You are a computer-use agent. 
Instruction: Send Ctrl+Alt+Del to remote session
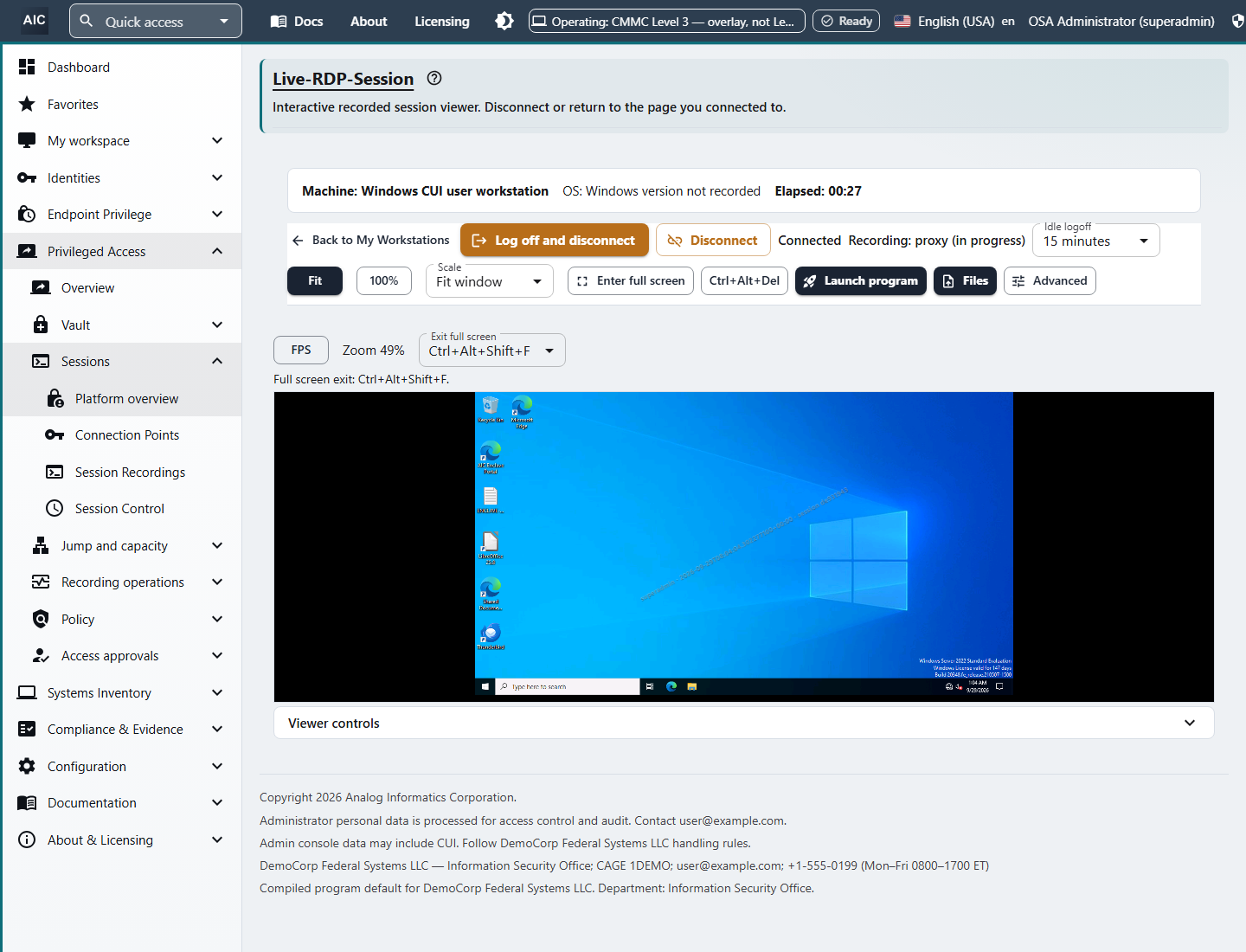click(x=744, y=280)
